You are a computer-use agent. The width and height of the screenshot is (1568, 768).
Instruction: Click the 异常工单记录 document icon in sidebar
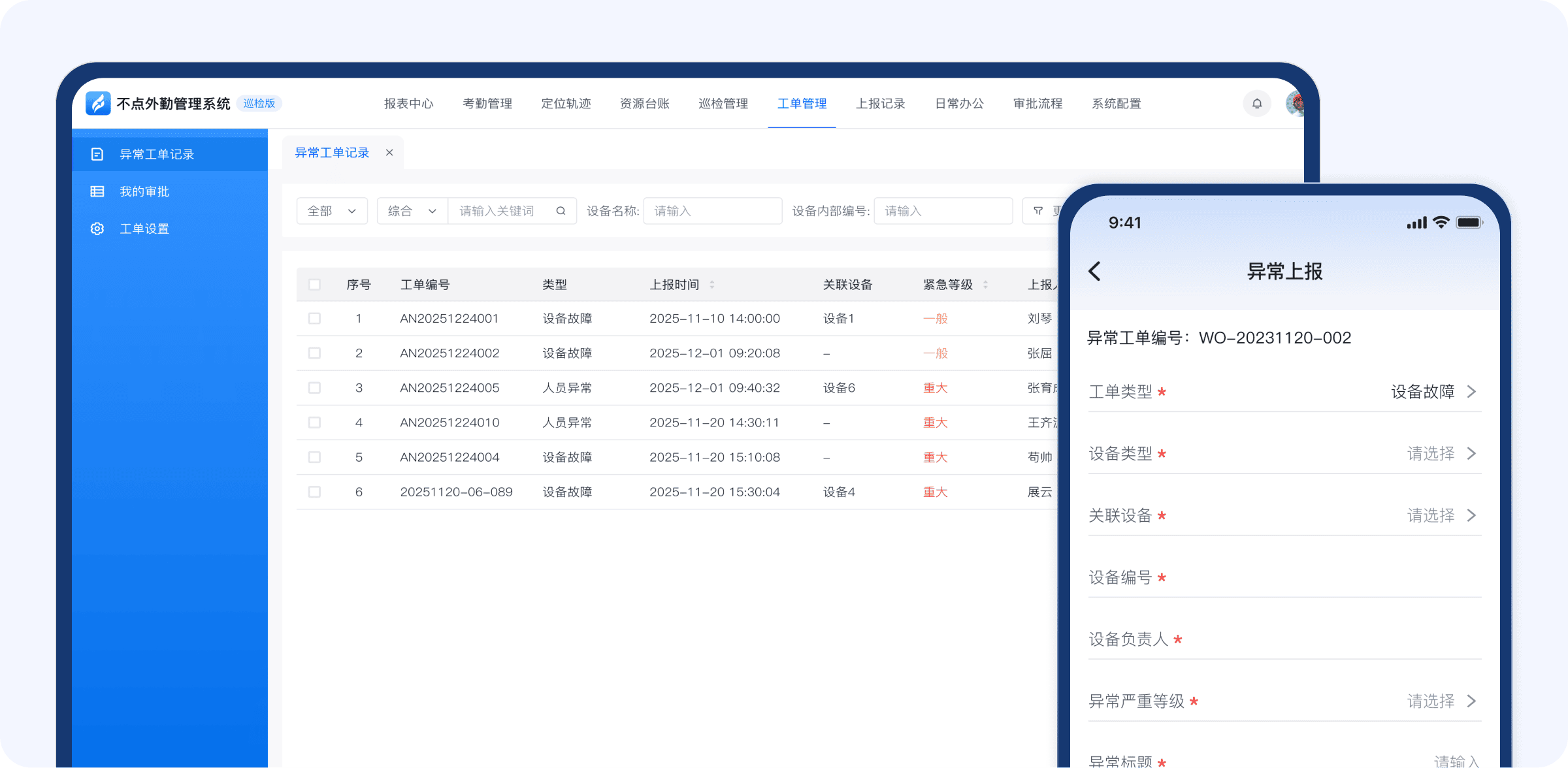click(97, 153)
